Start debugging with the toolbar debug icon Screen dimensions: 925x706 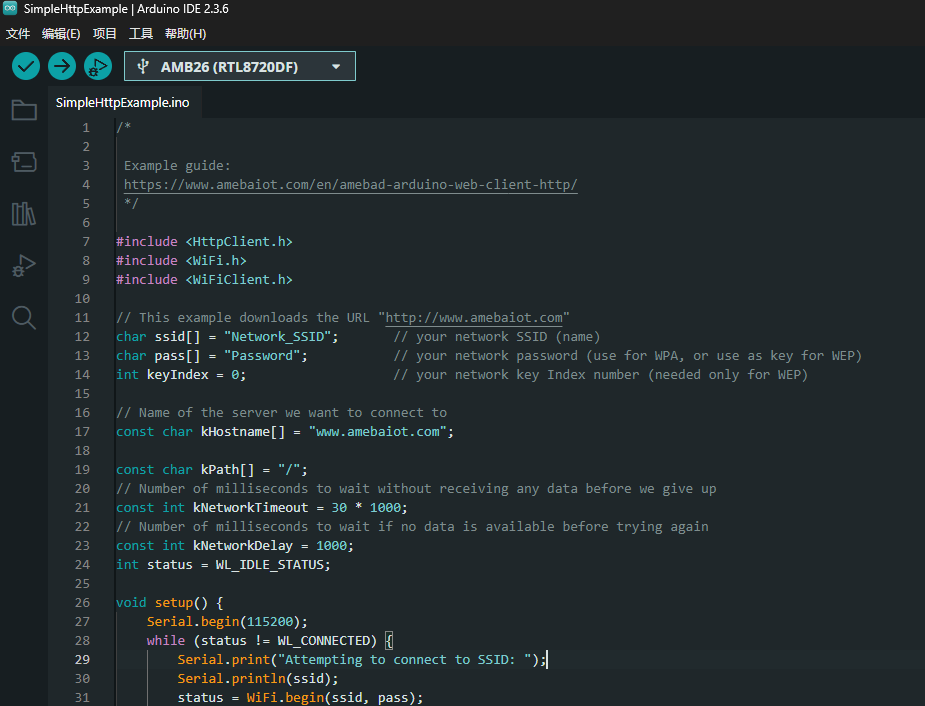tap(98, 66)
